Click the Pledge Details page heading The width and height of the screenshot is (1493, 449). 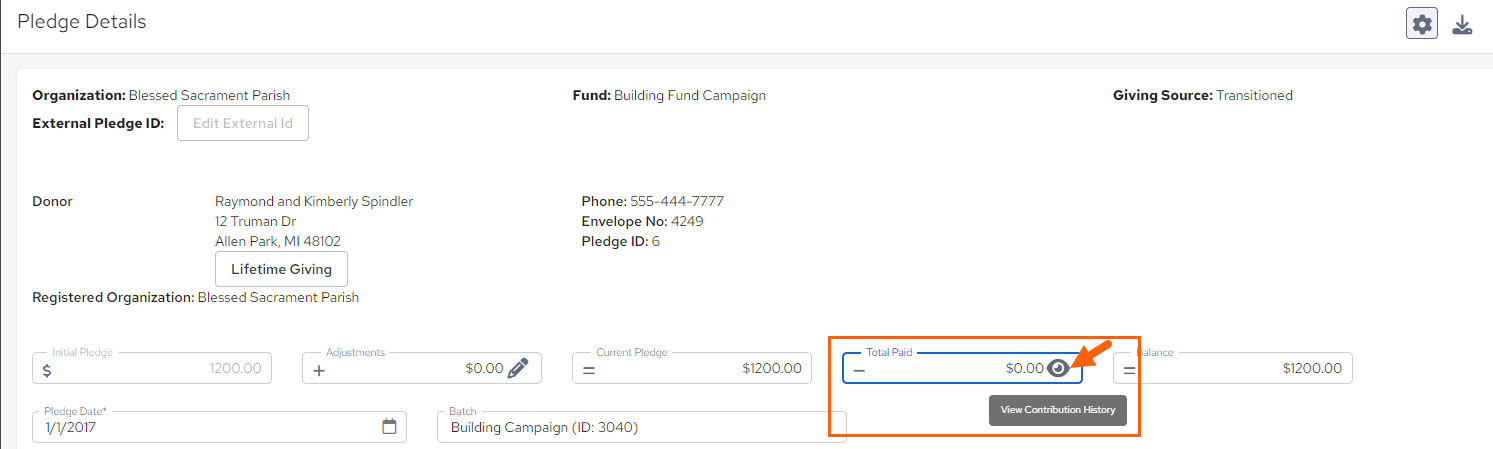[82, 22]
